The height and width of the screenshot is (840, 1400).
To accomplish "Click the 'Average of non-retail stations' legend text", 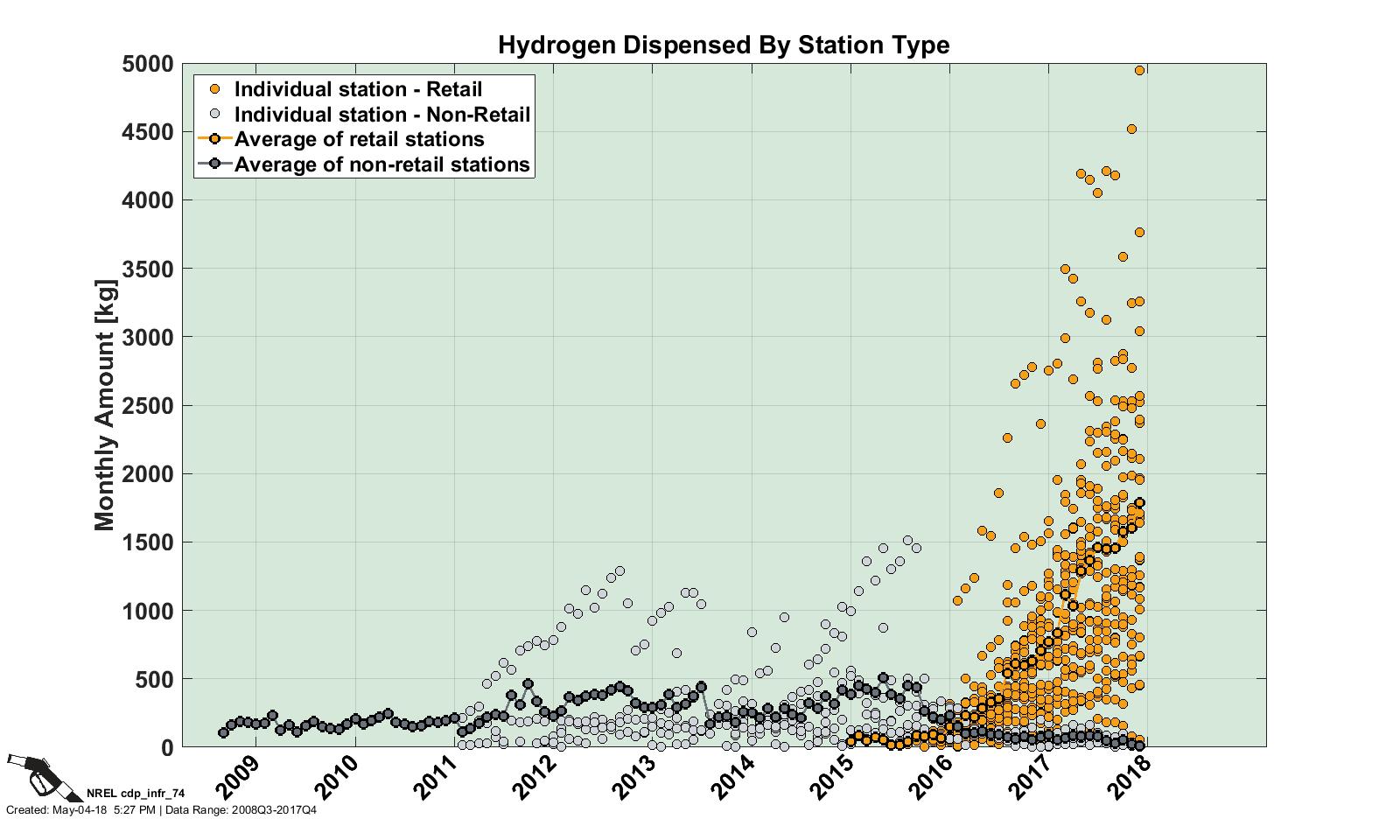I will [x=382, y=164].
